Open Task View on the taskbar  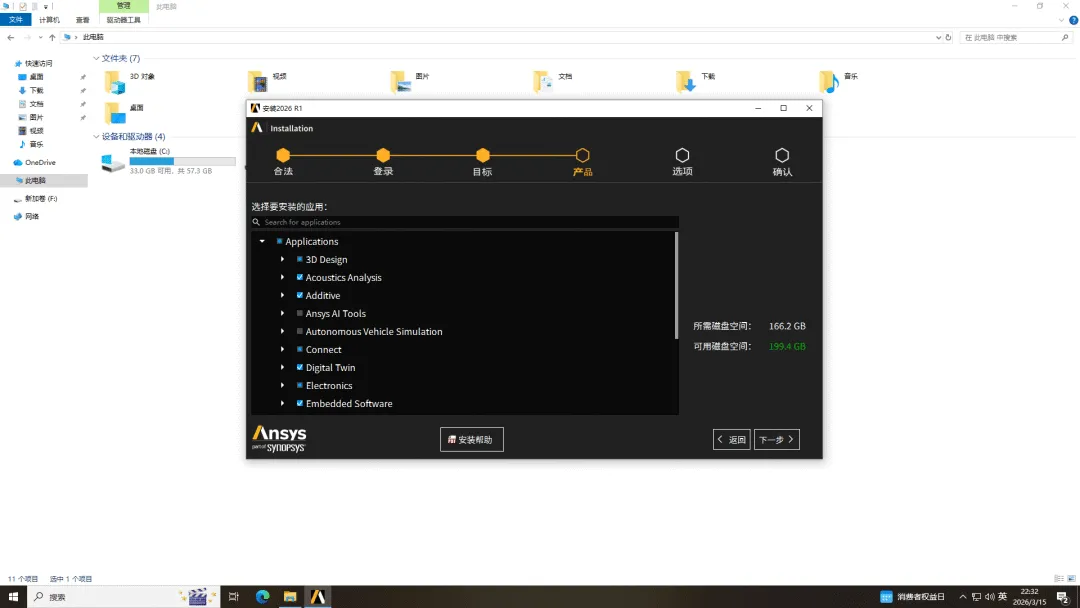(233, 596)
